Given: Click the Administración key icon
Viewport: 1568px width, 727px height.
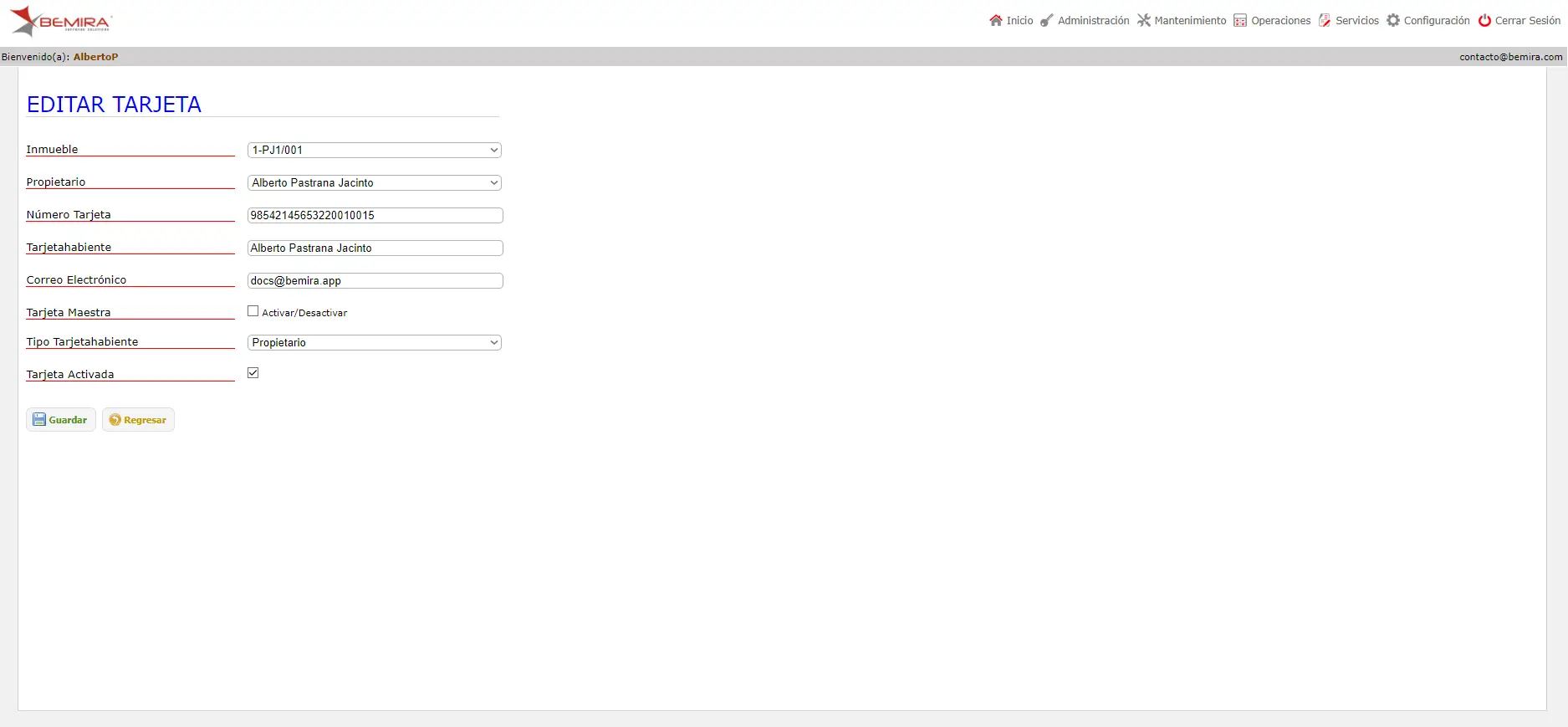Looking at the screenshot, I should [1046, 21].
